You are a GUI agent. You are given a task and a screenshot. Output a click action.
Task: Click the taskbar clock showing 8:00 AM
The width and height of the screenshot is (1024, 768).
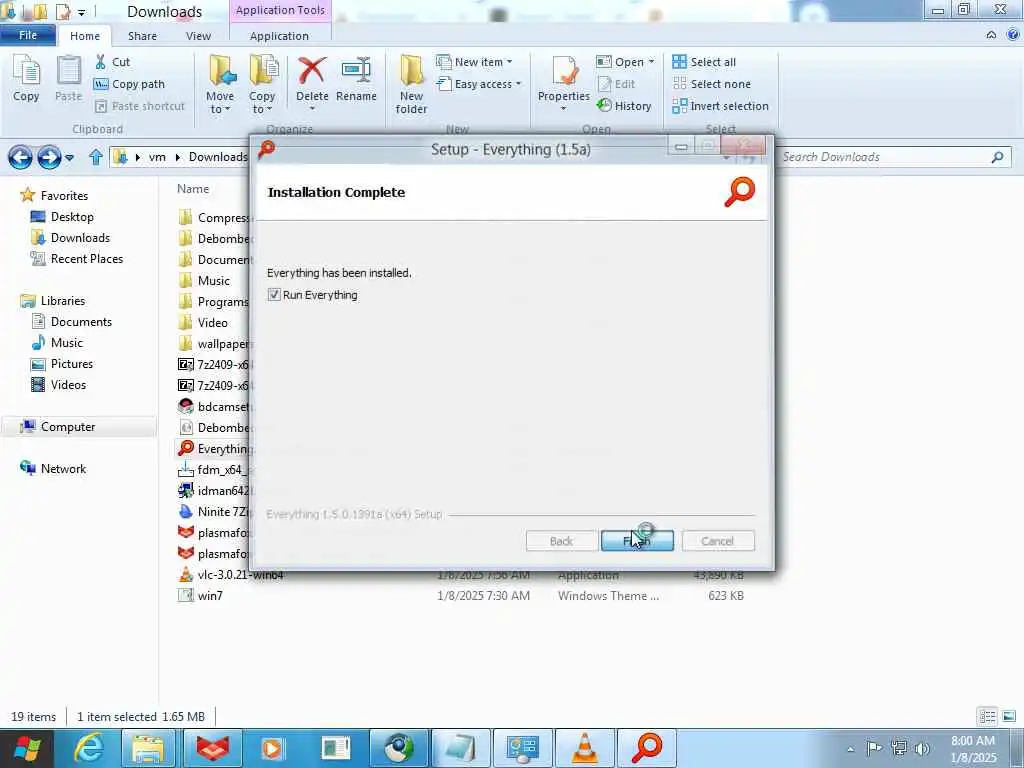[x=973, y=749]
